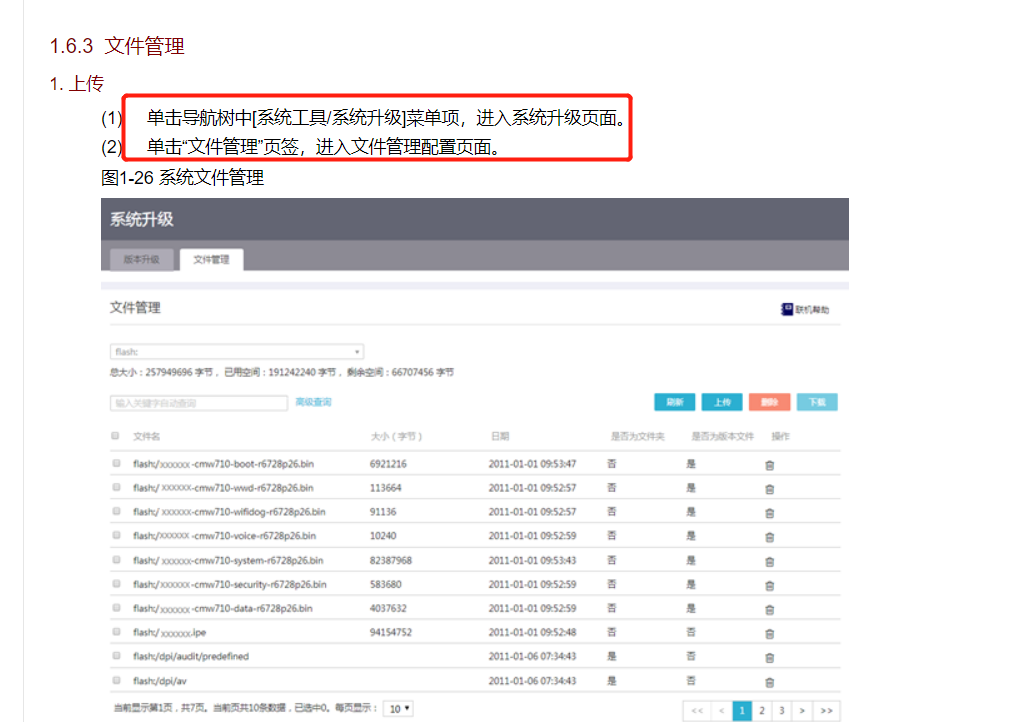Click the 是否为文件夹 column header
The height and width of the screenshot is (722, 1033).
[x=638, y=436]
